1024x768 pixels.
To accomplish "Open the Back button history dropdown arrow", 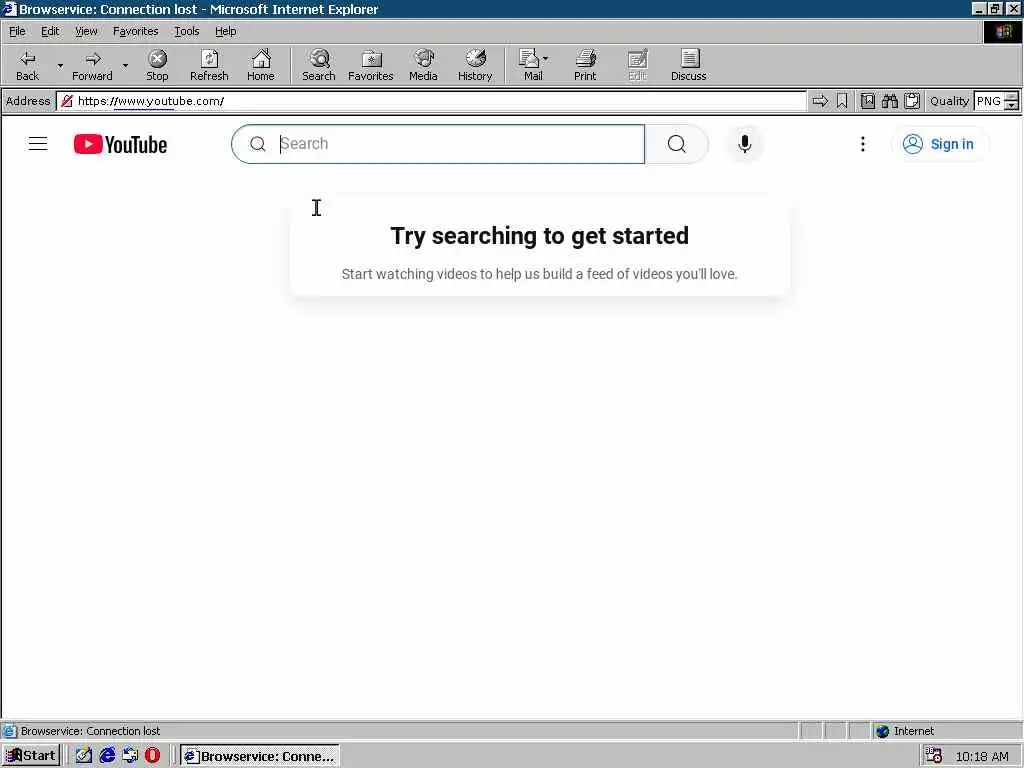I will click(60, 65).
